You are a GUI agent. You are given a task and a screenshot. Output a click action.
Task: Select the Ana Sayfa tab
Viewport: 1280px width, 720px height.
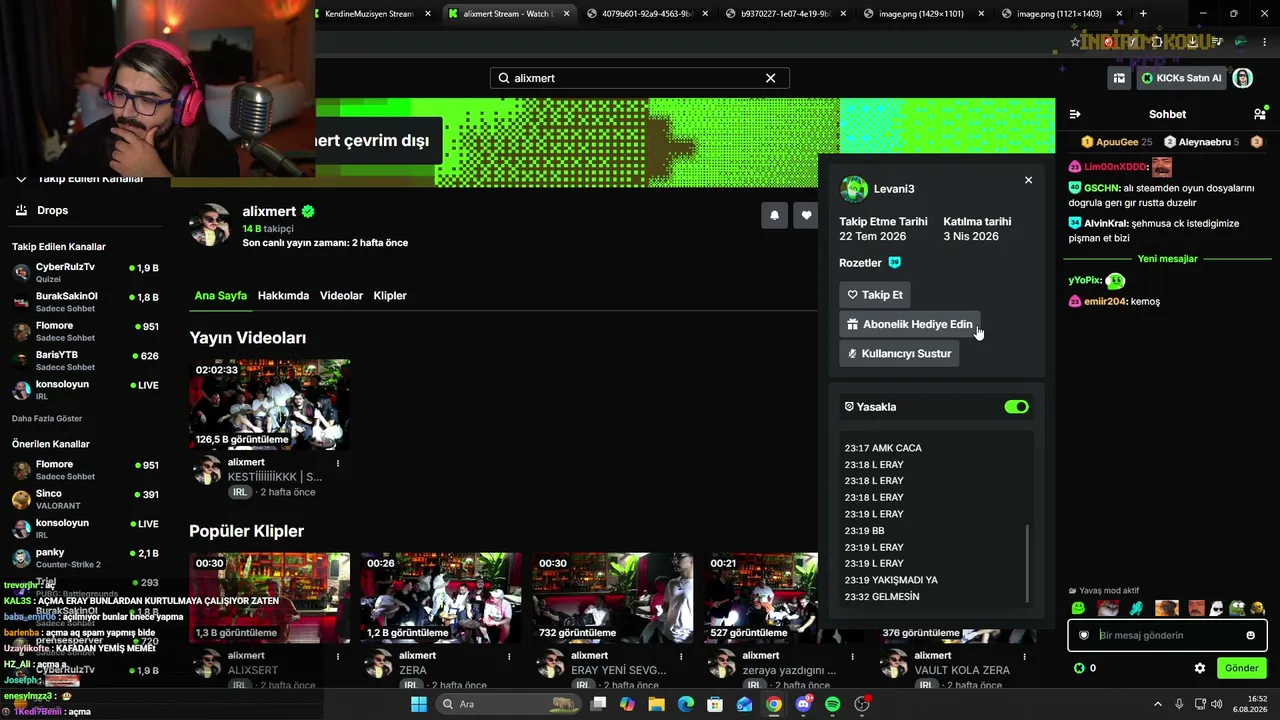coord(220,296)
